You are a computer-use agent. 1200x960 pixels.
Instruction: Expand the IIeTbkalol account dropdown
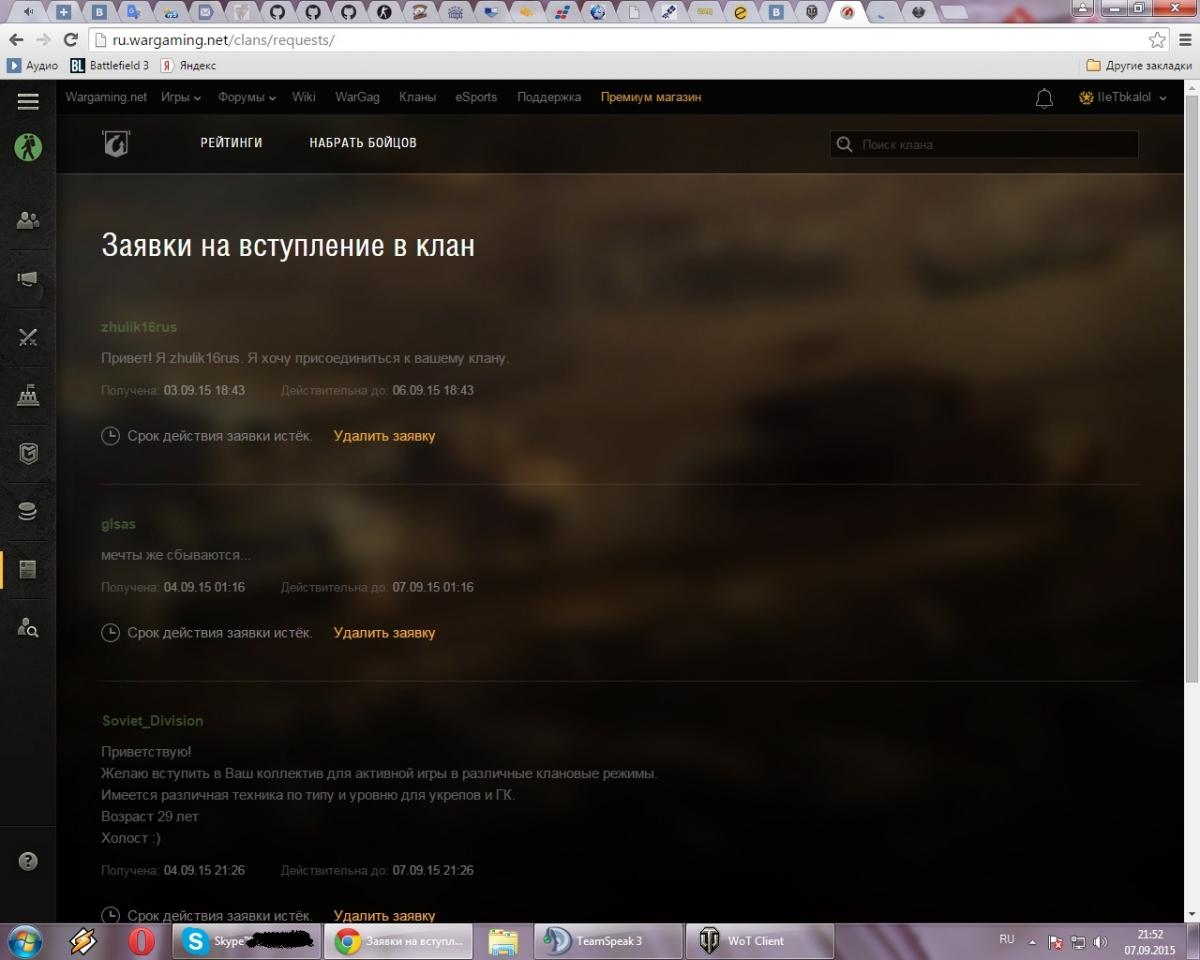pos(1123,98)
